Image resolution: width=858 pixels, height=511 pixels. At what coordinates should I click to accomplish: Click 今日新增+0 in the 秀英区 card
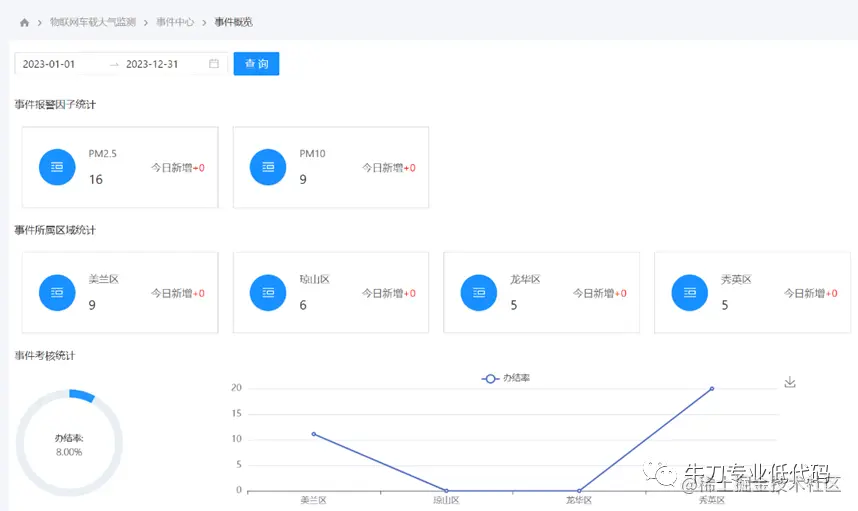[810, 294]
